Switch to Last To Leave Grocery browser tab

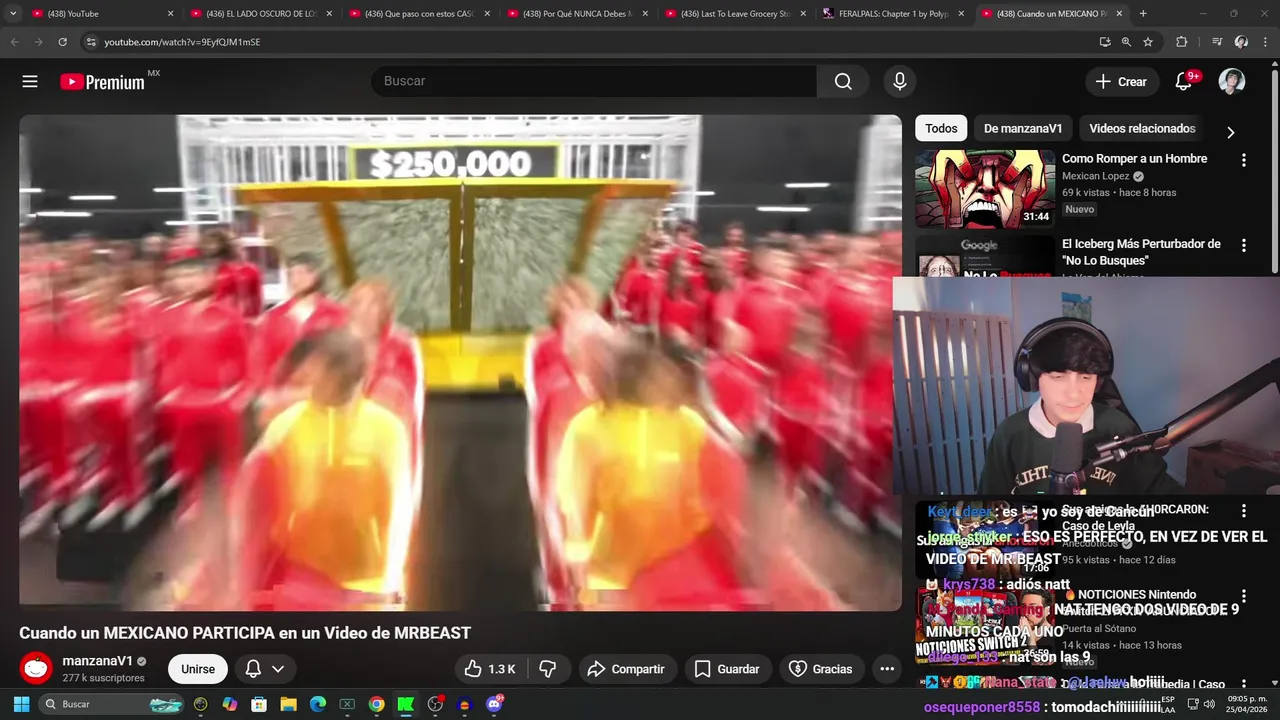click(735, 14)
